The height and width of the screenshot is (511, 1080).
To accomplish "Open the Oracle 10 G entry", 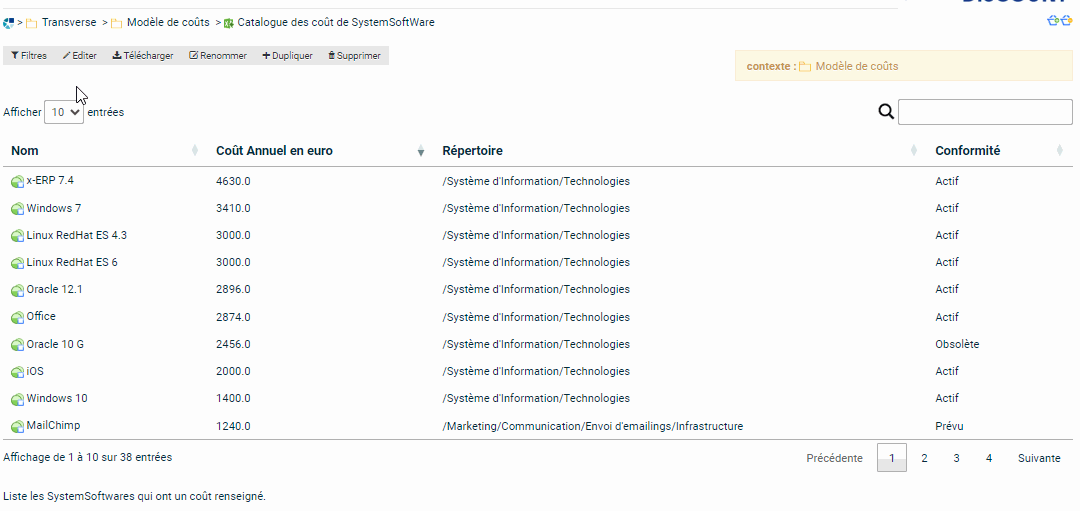I will point(55,344).
